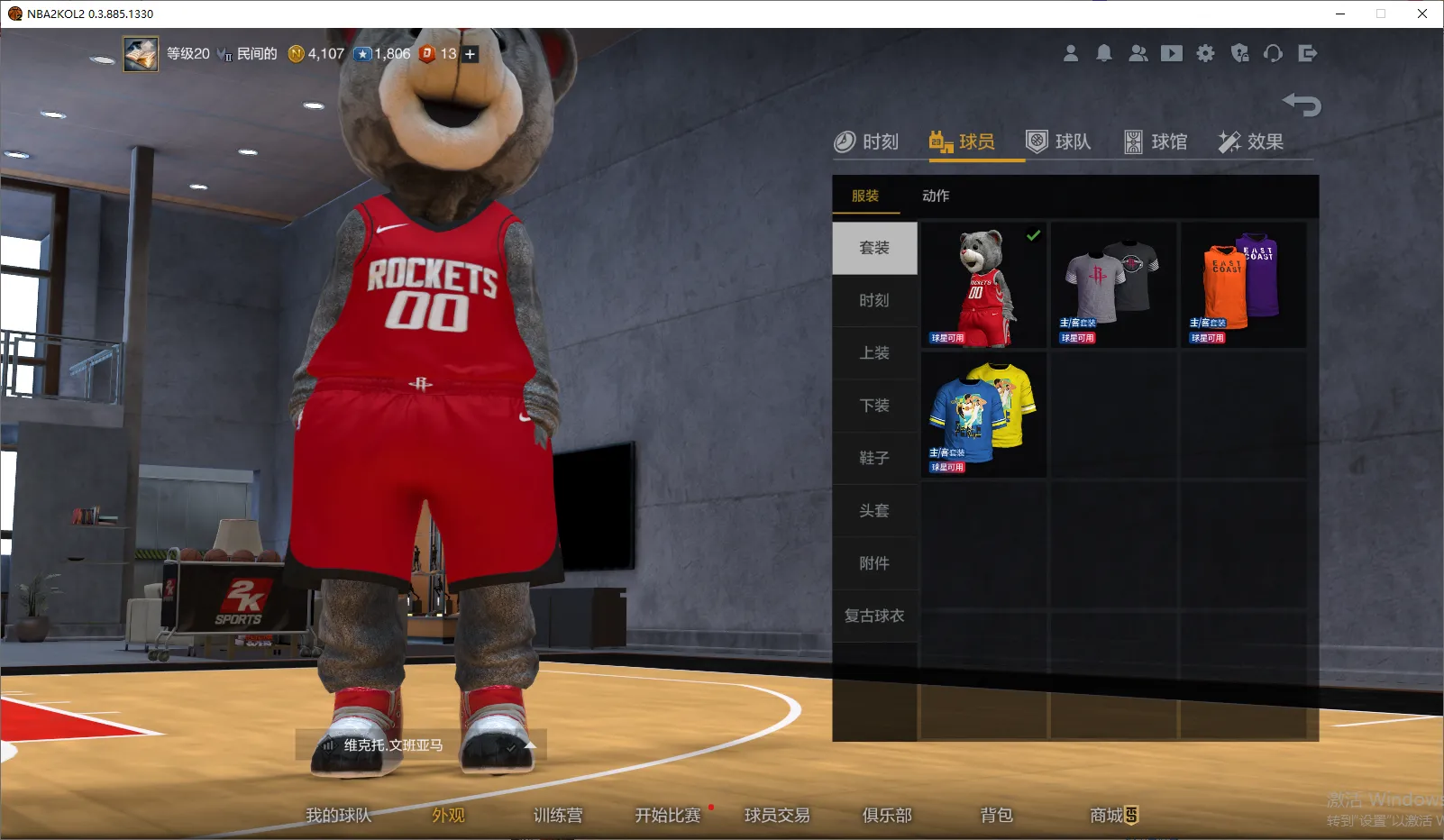Select the 时刻 category in the sidebar

pyautogui.click(x=874, y=300)
